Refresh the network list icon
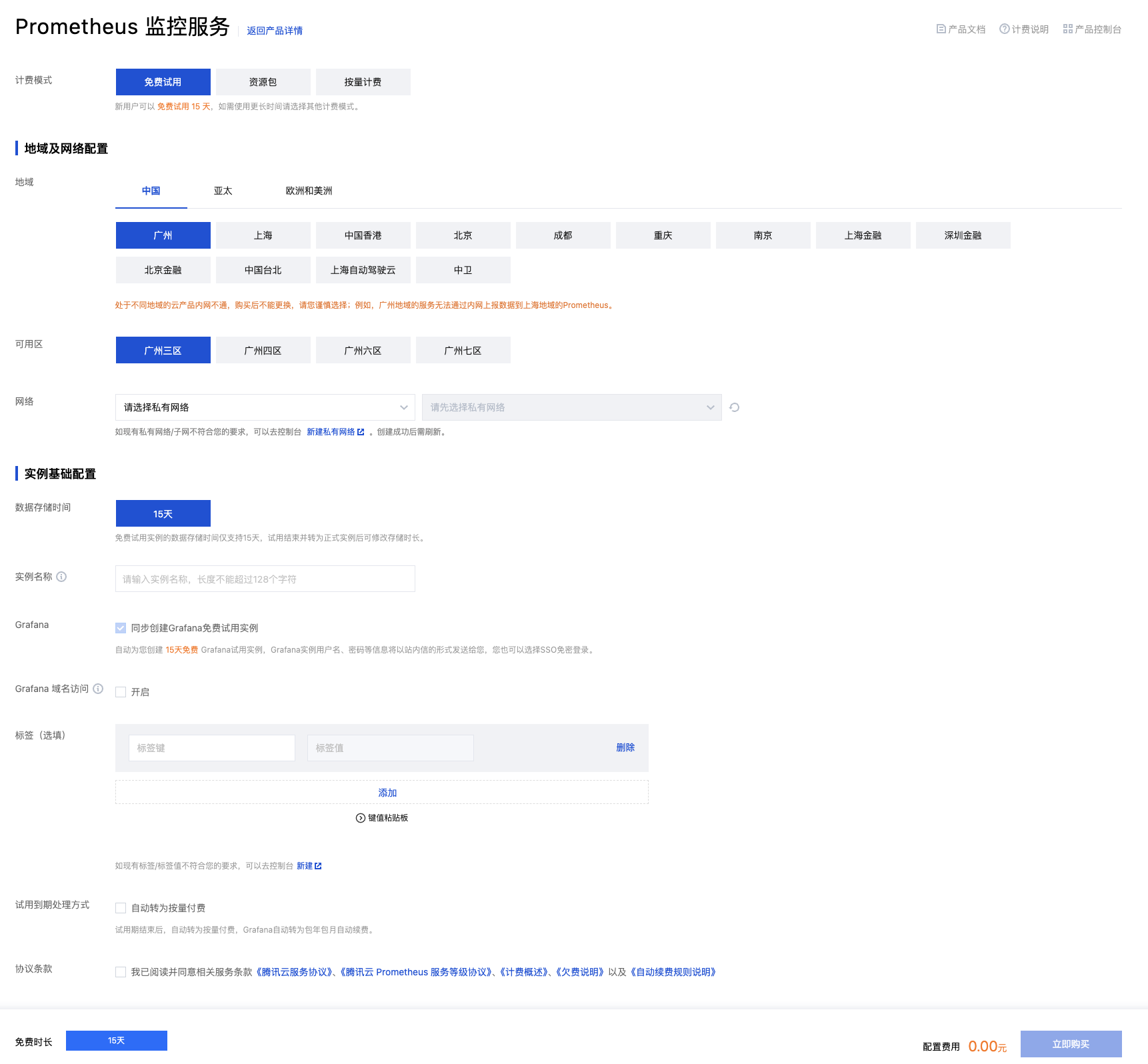Image resolution: width=1148 pixels, height=1064 pixels. [x=734, y=407]
